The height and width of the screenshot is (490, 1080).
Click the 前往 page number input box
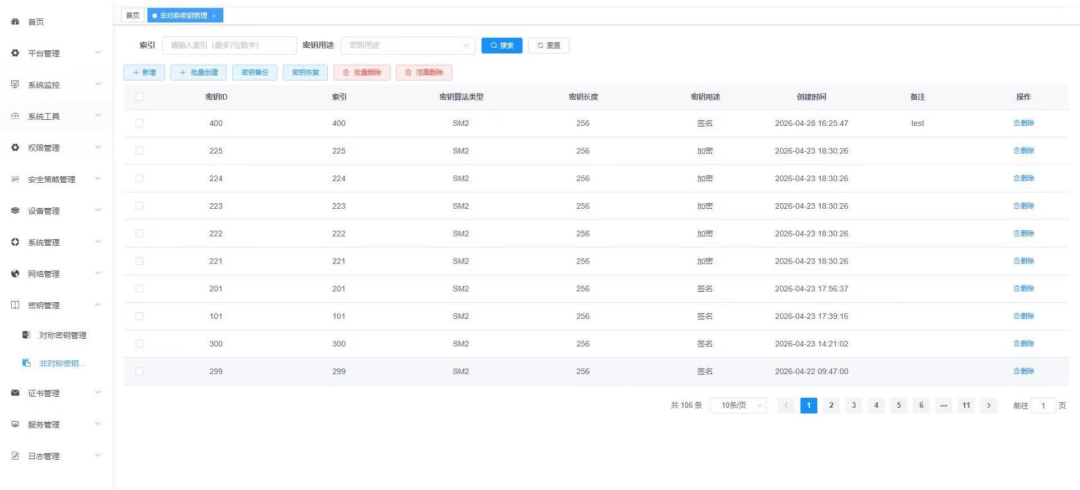point(1043,406)
